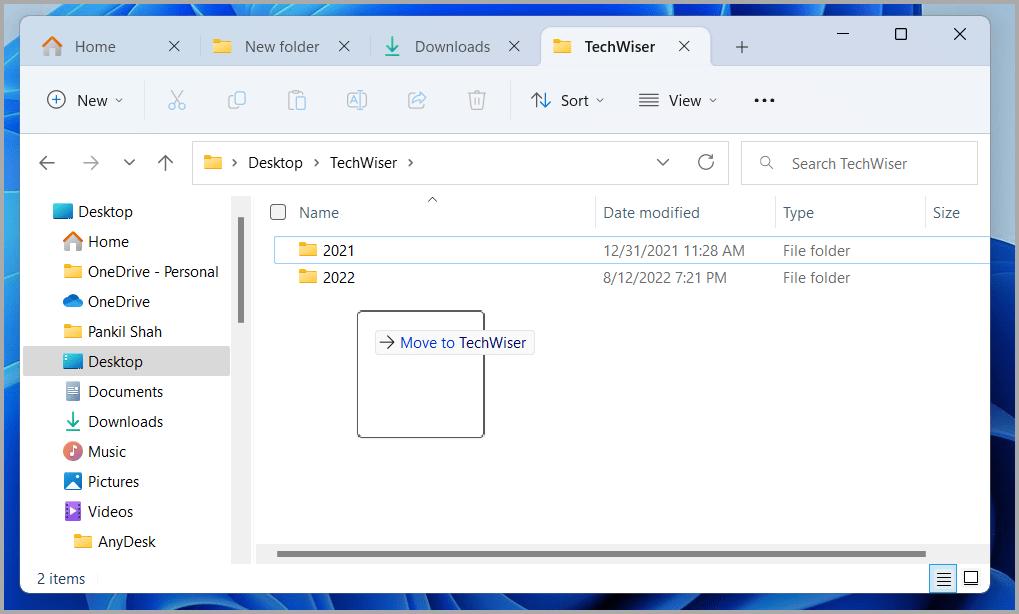The width and height of the screenshot is (1019, 614).
Task: Maximize the File Explorer window
Action: 901,34
